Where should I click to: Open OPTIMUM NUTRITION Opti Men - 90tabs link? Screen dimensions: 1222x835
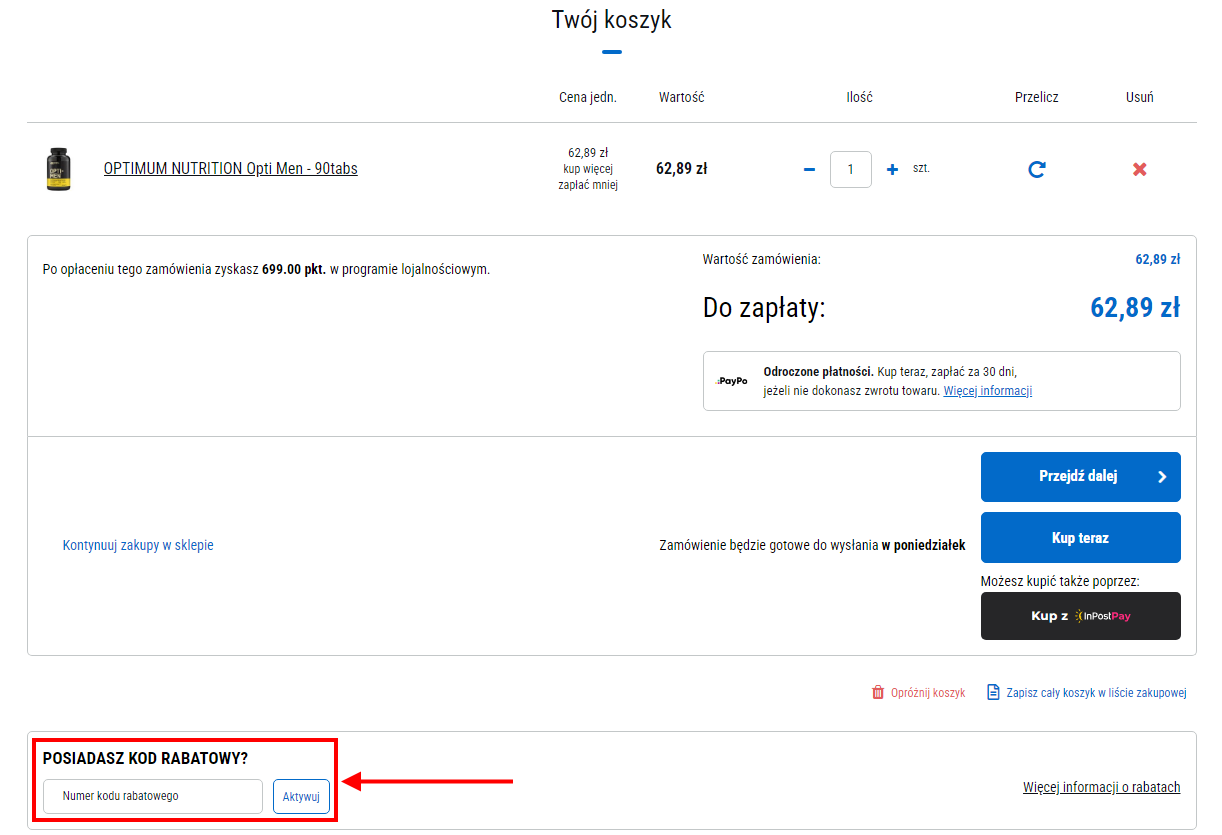click(231, 169)
